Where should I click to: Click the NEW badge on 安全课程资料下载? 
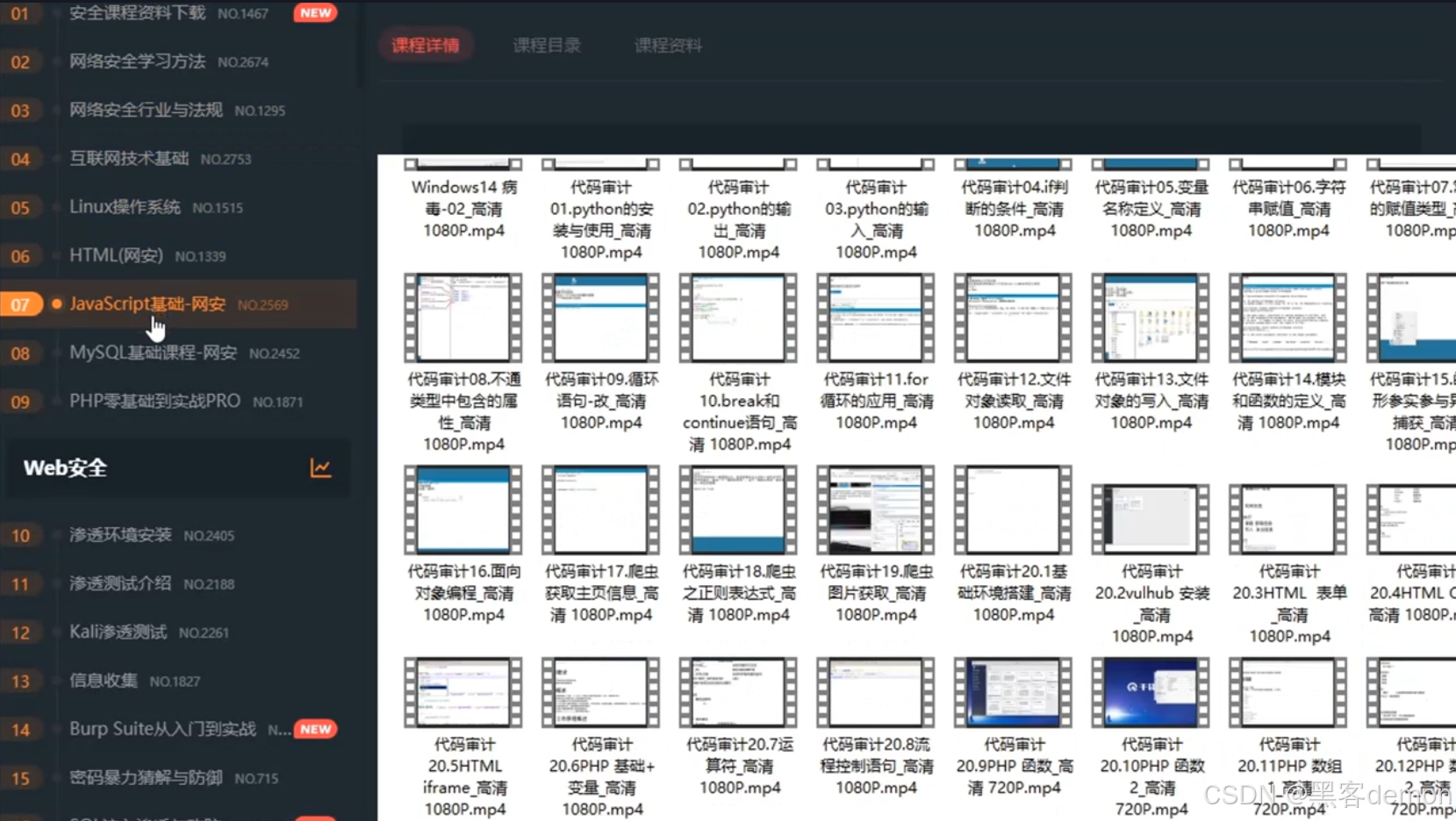tap(314, 13)
